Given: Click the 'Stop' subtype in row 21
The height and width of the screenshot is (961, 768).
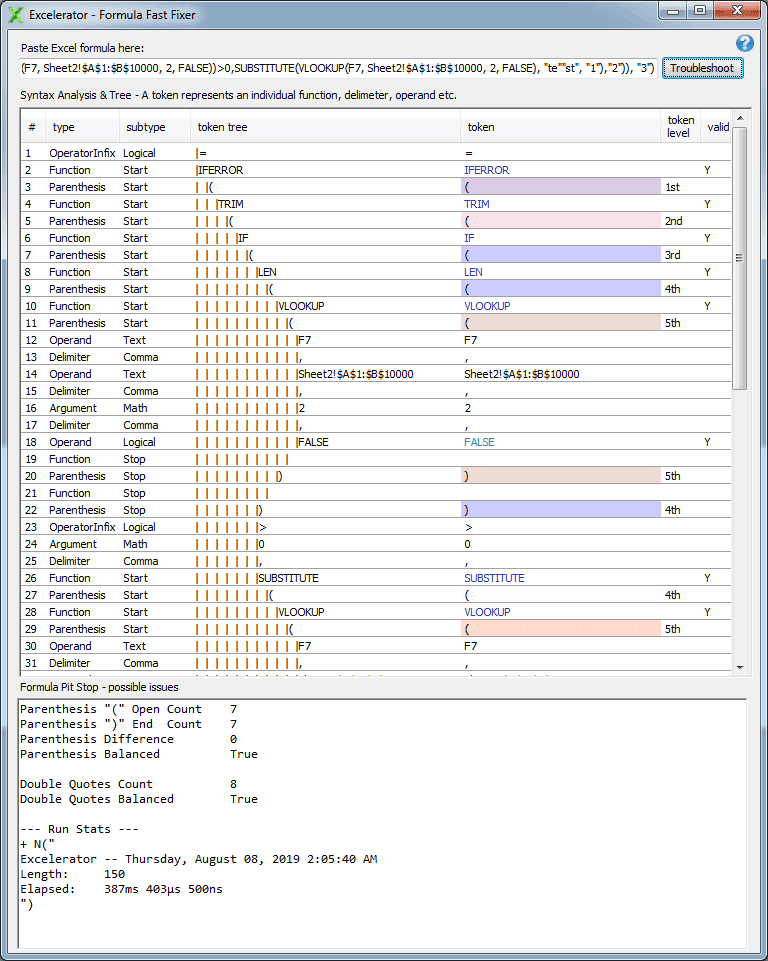Looking at the screenshot, I should 134,493.
